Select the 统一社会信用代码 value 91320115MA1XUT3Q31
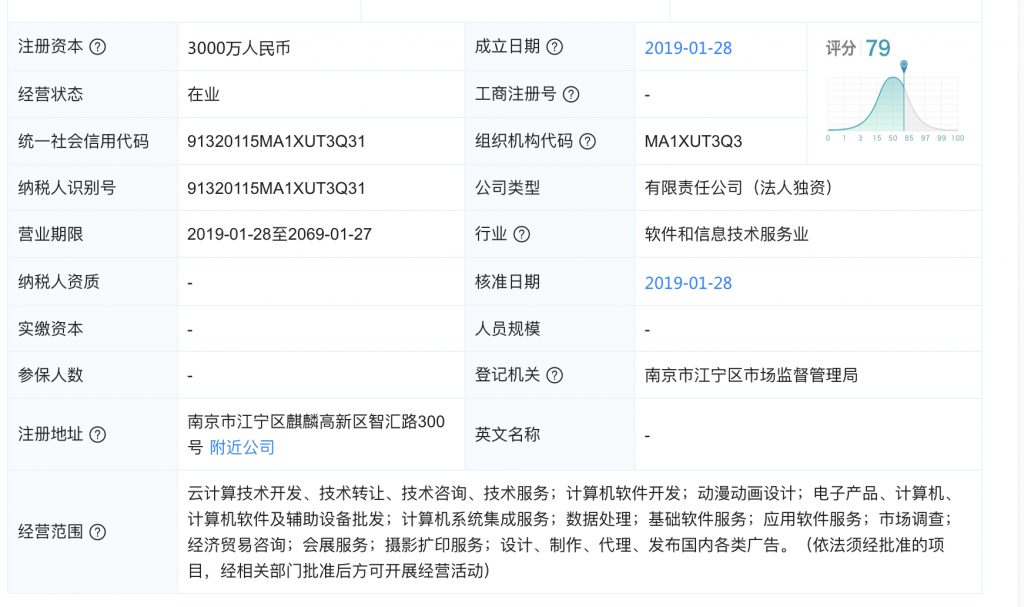The width and height of the screenshot is (1024, 607). 276,141
